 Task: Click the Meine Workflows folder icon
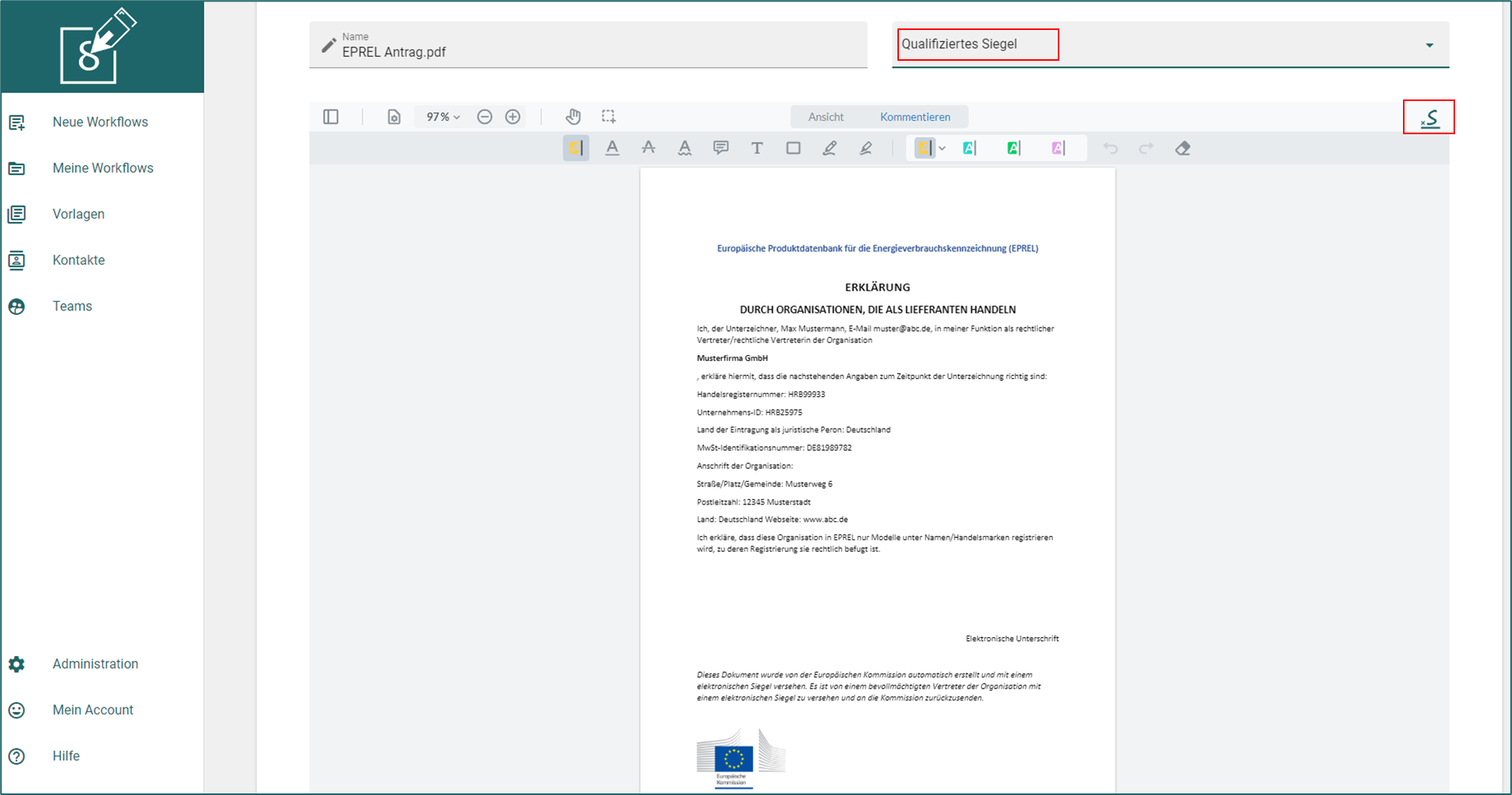click(17, 168)
